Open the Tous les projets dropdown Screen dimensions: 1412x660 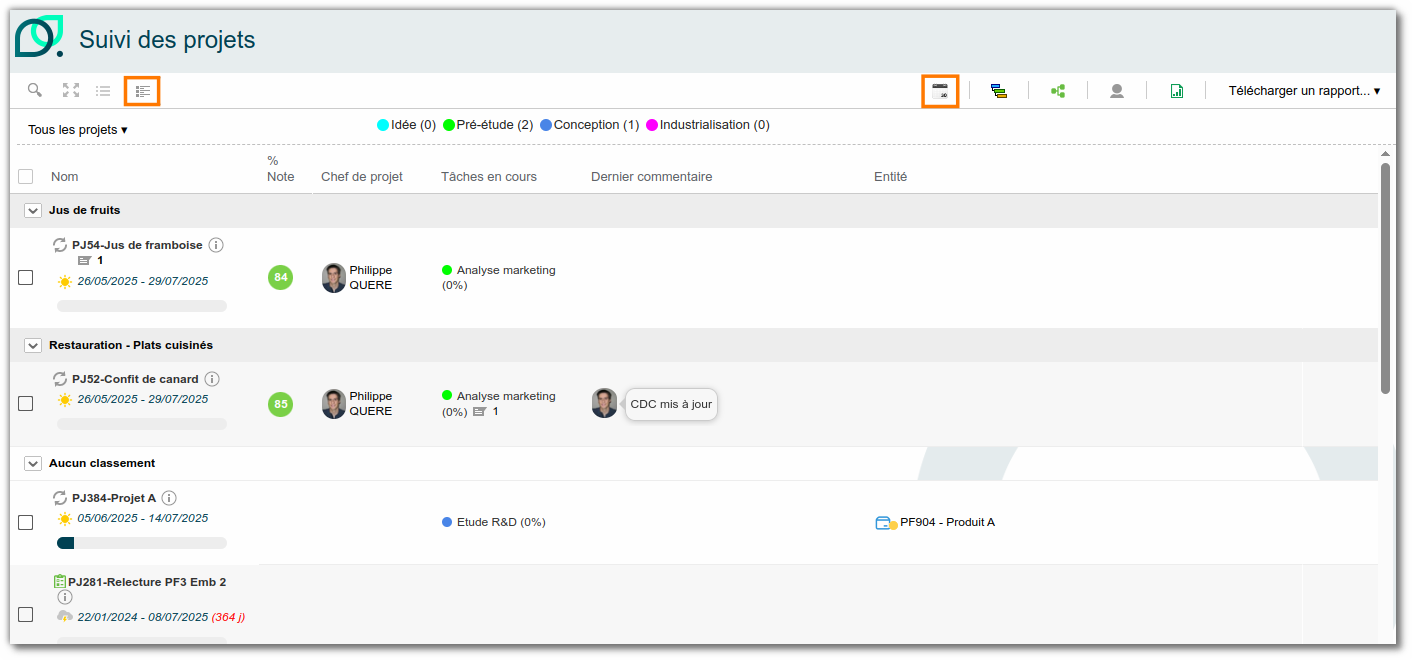tap(78, 130)
